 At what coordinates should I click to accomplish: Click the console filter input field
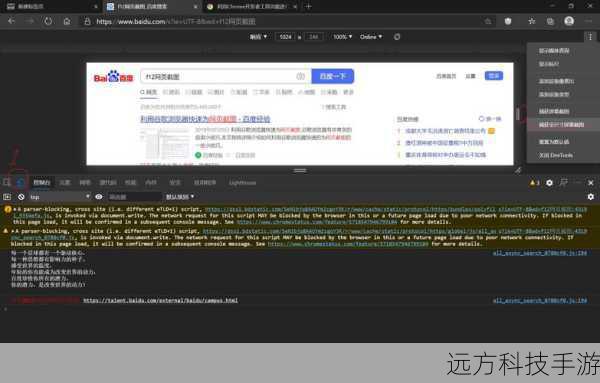pos(134,197)
